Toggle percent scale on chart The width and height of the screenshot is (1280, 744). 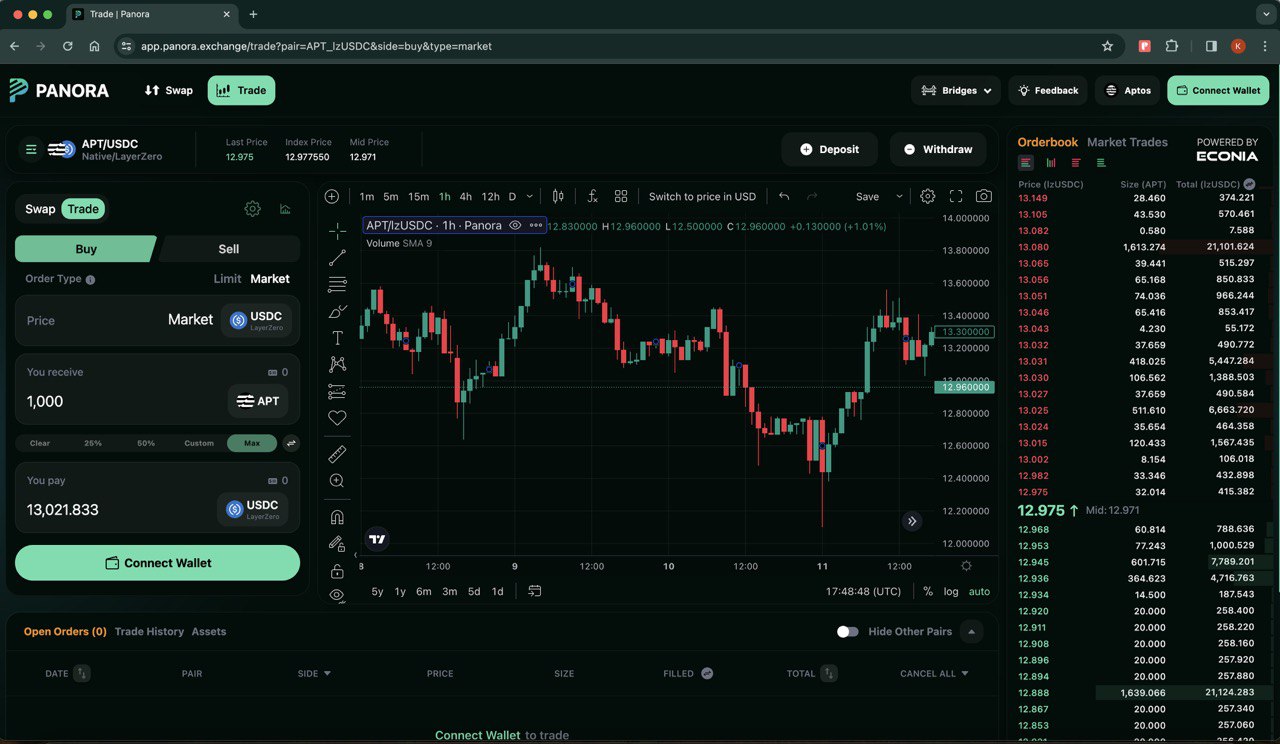(928, 591)
